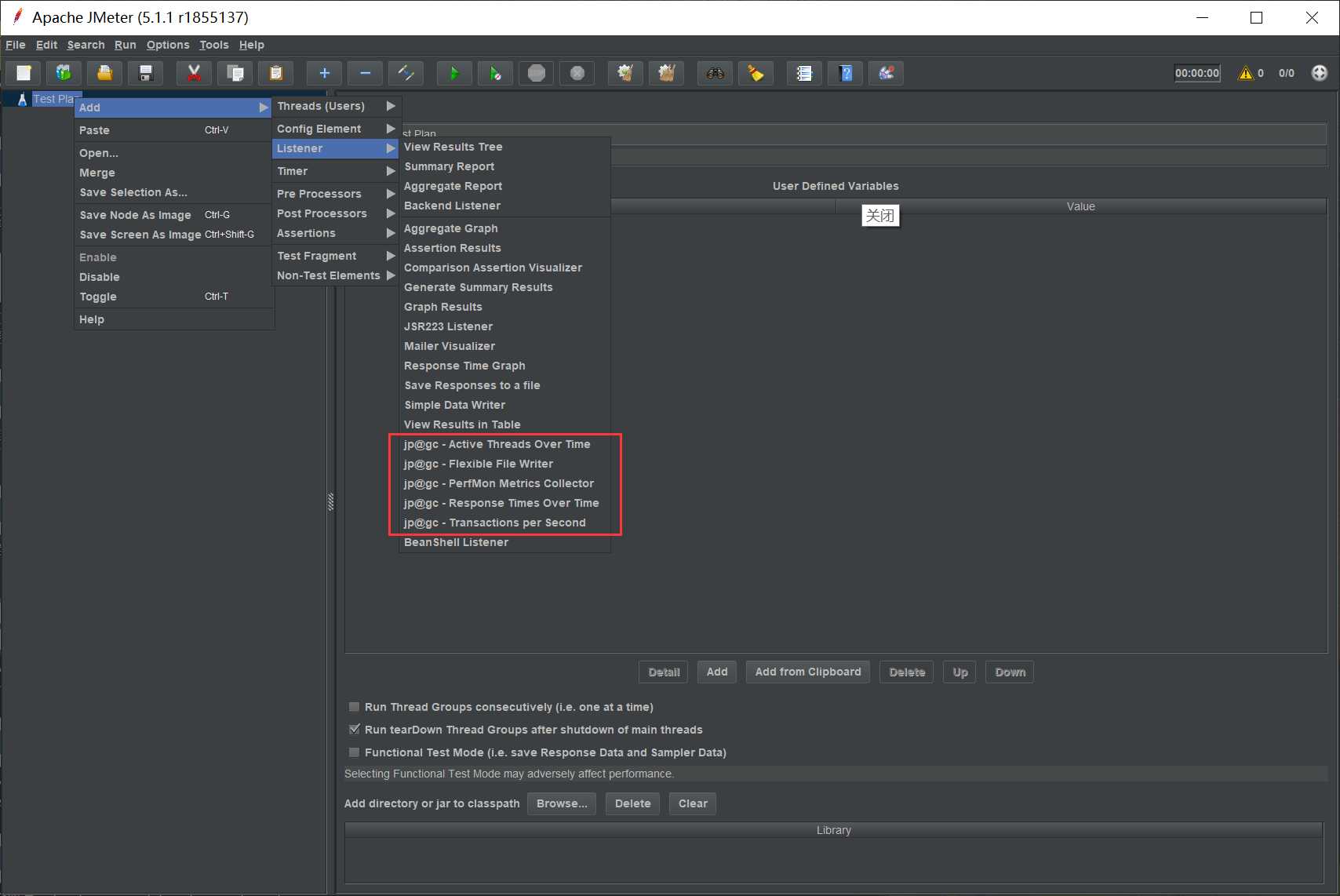This screenshot has width=1340, height=896.
Task: Click Browse... classpath button
Action: [x=562, y=803]
